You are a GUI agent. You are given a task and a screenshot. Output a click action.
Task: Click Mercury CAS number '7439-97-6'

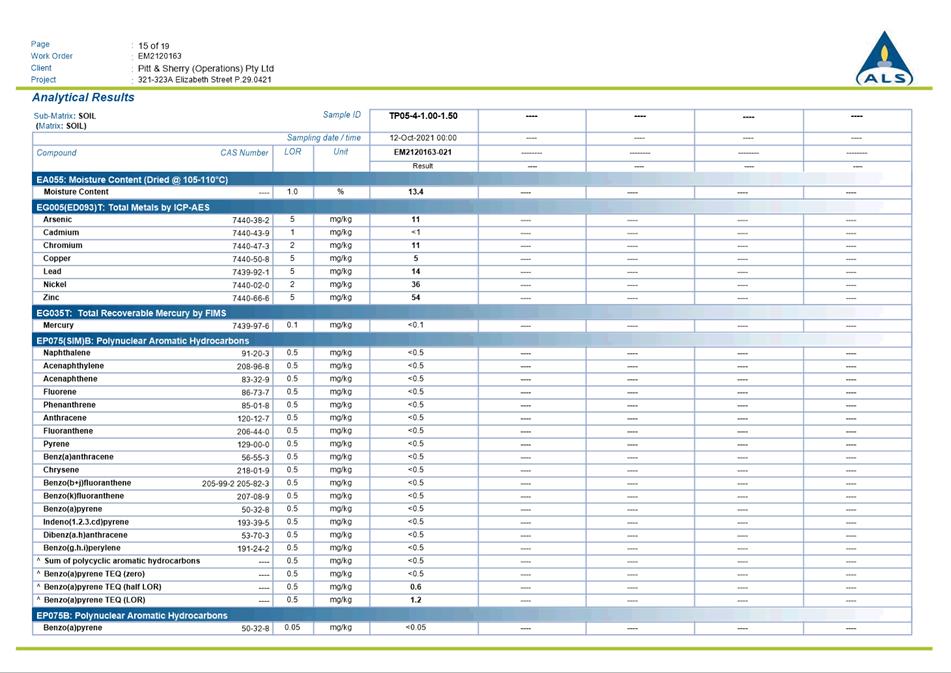250,326
